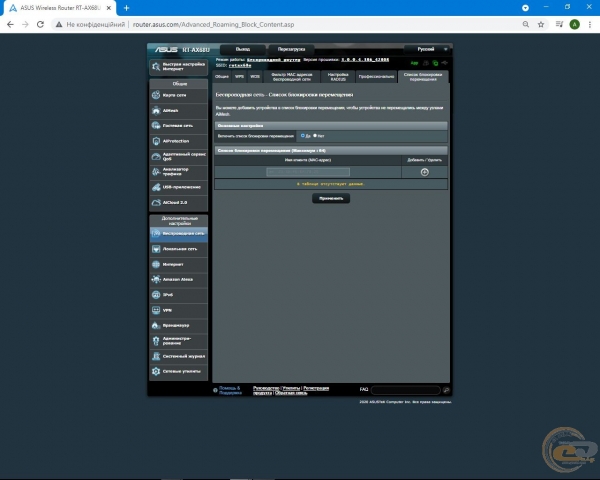This screenshot has height=480, width=600.
Task: Open the Internet (Интернет) WAN section
Action: [179, 264]
